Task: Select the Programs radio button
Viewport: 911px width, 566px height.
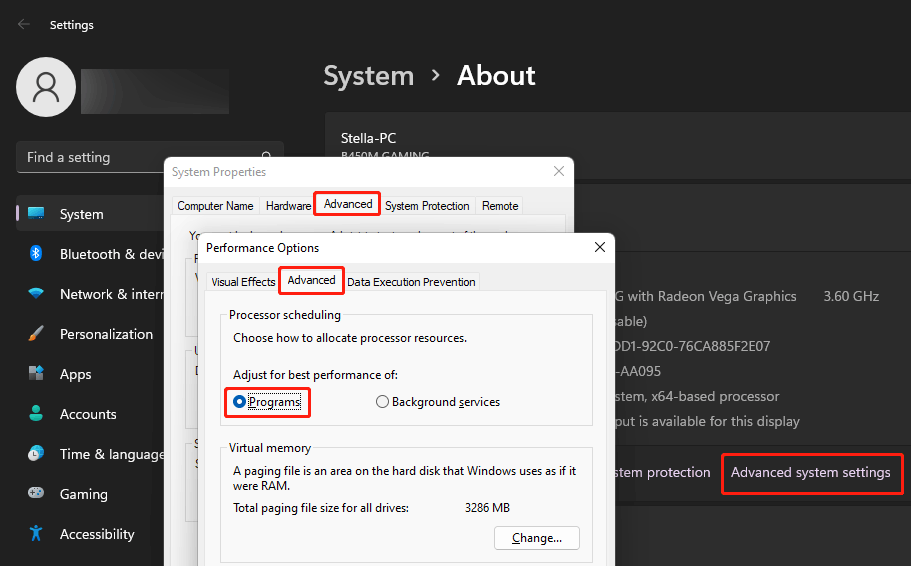Action: [x=239, y=402]
